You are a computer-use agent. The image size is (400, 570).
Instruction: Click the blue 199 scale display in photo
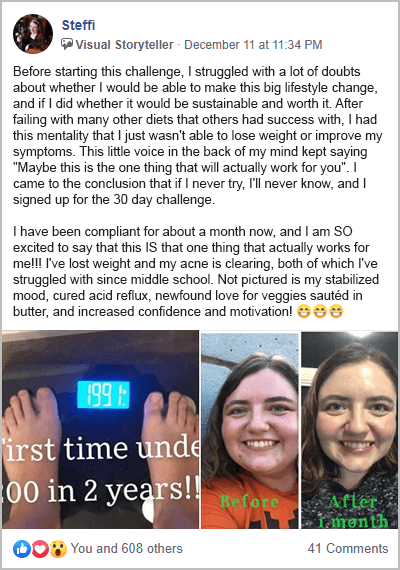104,395
